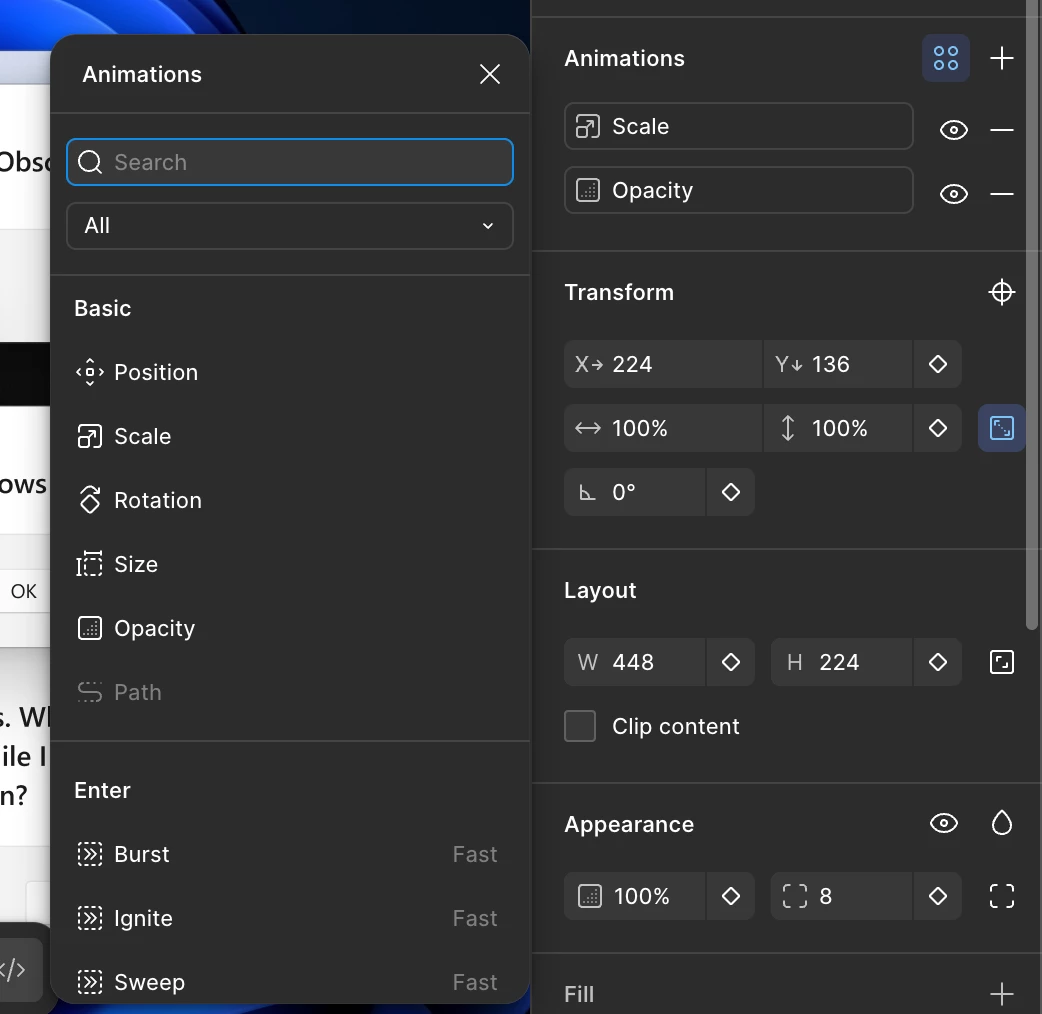Screen dimensions: 1042x1014
Task: Open the Opacity animation row in inspector
Action: click(738, 190)
